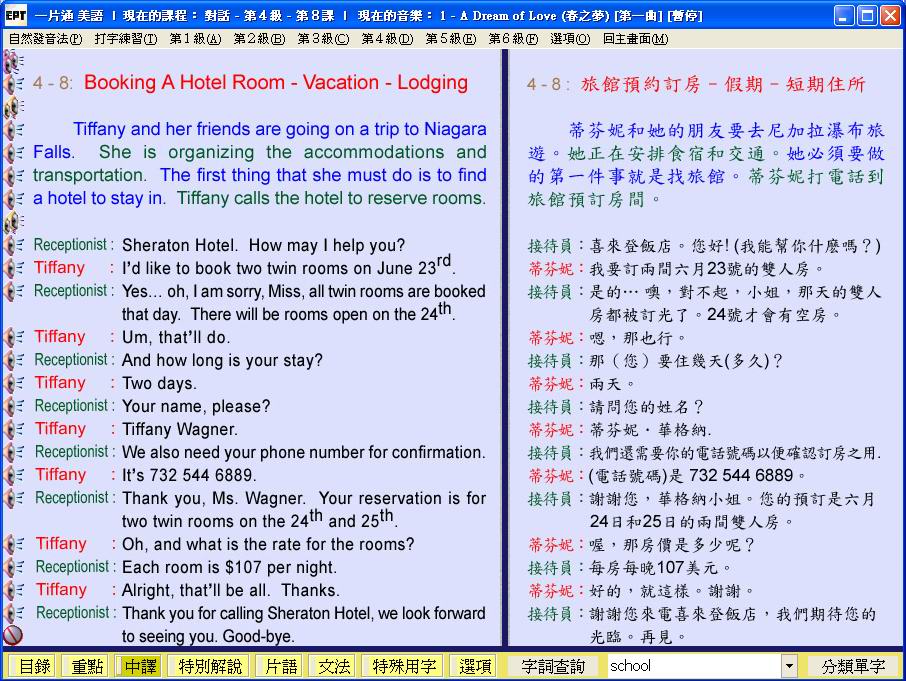Toggle the 重點 key points button
The height and width of the screenshot is (681, 906).
tap(84, 666)
